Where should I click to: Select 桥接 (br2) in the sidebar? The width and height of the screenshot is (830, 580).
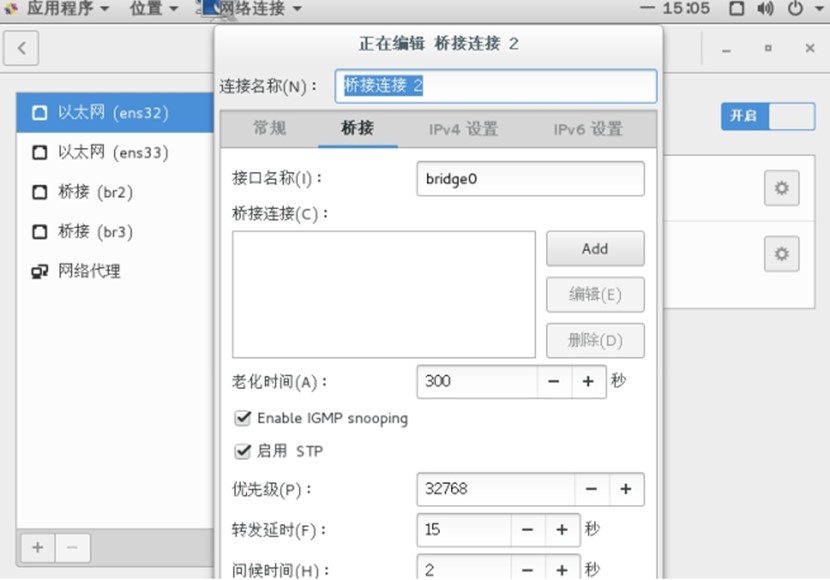[x=95, y=192]
